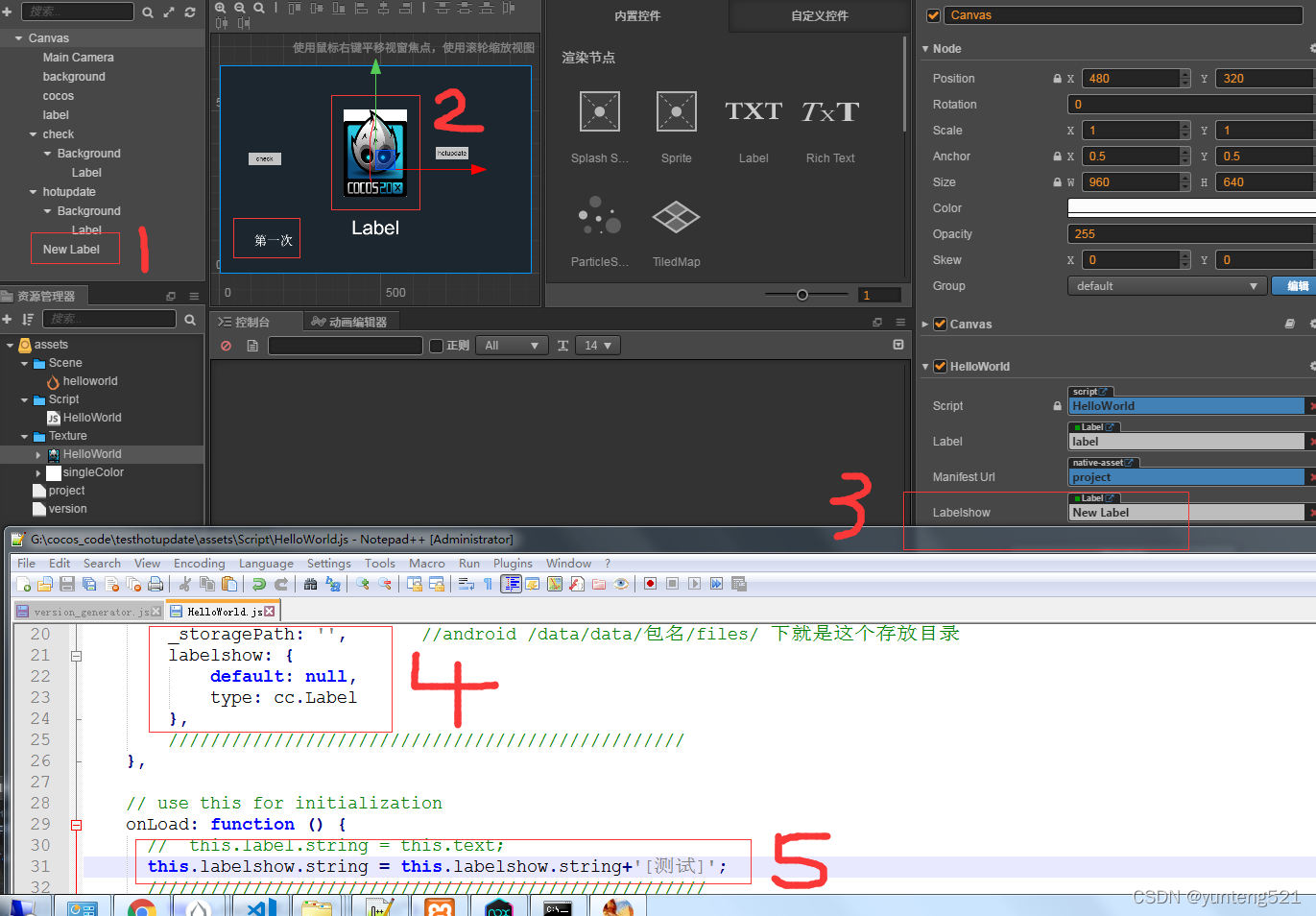Click the Splash Sprite node icon

tap(600, 111)
